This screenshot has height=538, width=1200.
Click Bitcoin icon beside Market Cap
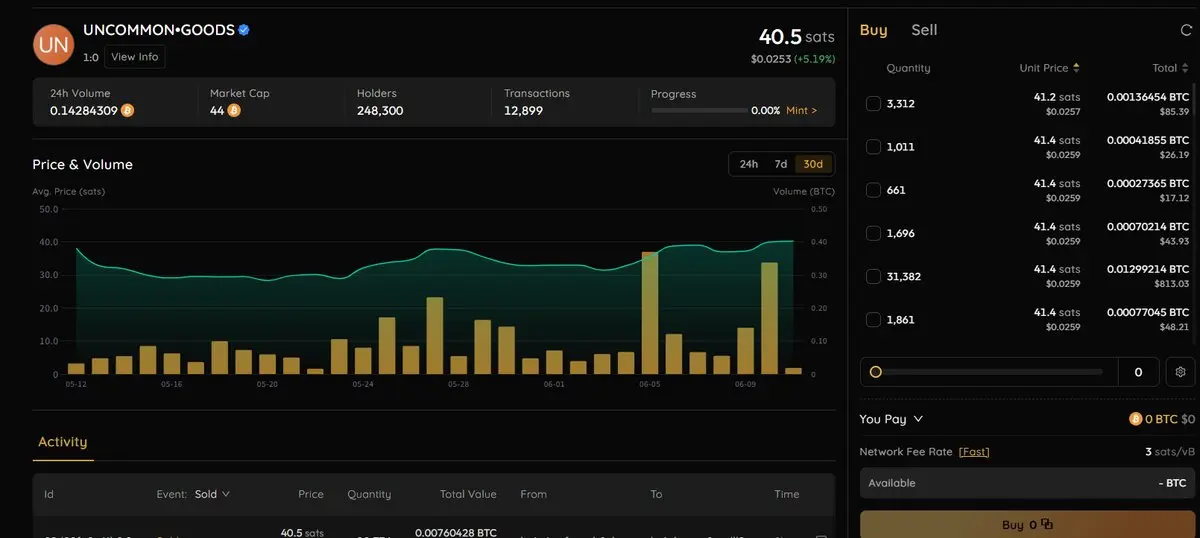[234, 110]
